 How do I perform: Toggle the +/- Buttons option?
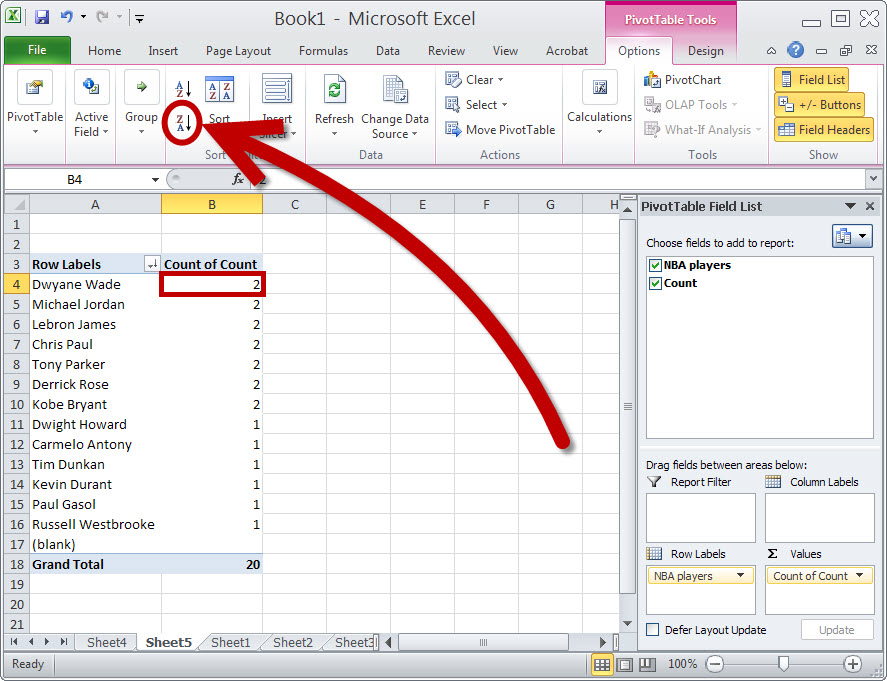pos(820,105)
